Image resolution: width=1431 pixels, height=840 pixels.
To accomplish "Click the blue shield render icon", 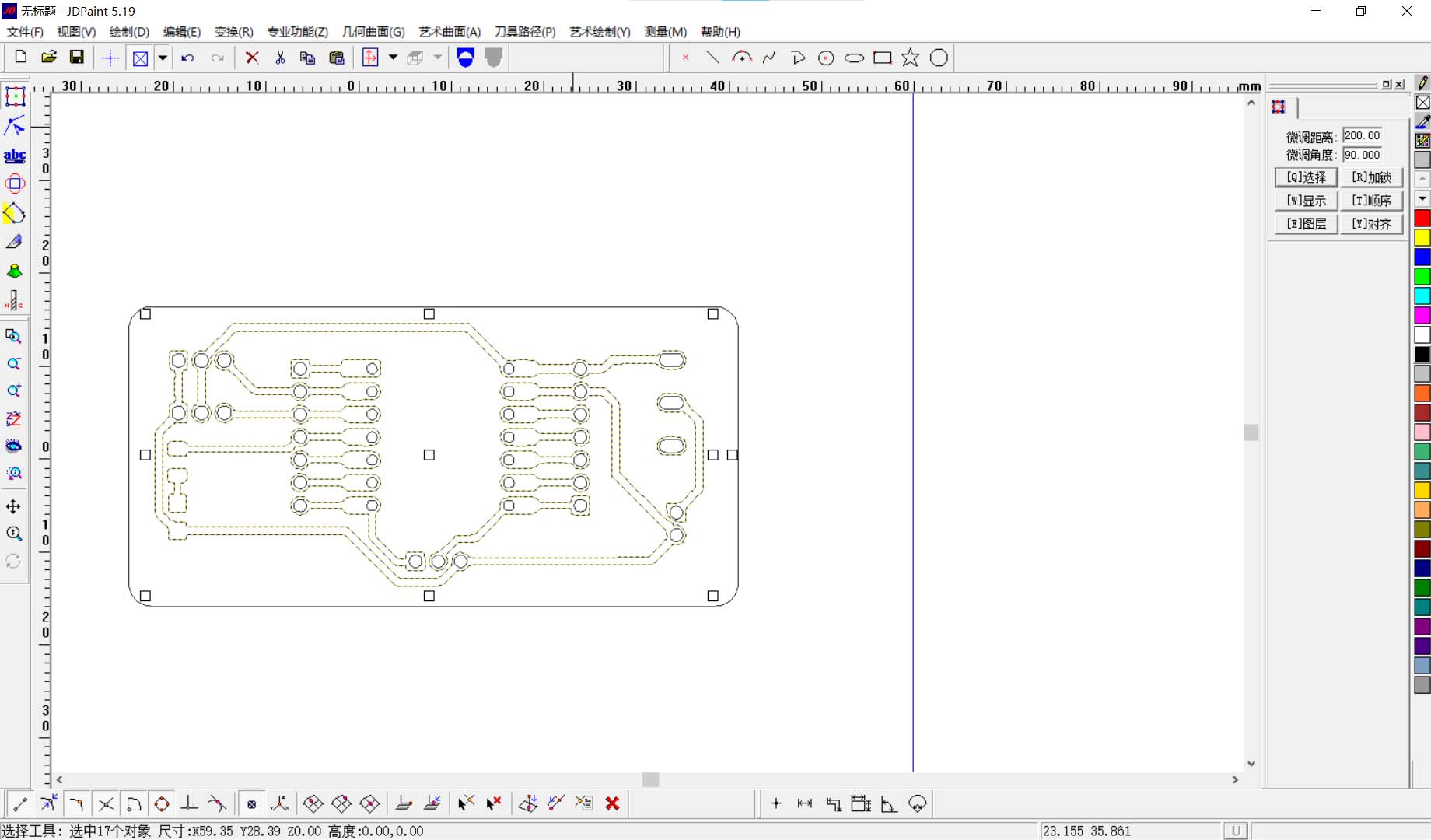I will (465, 58).
